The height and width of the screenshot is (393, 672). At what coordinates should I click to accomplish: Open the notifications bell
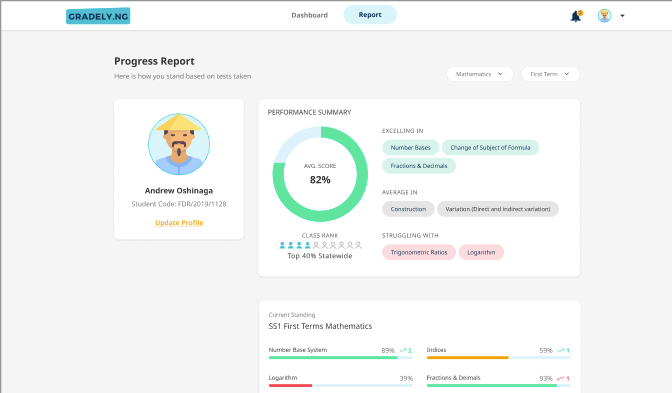[x=576, y=16]
